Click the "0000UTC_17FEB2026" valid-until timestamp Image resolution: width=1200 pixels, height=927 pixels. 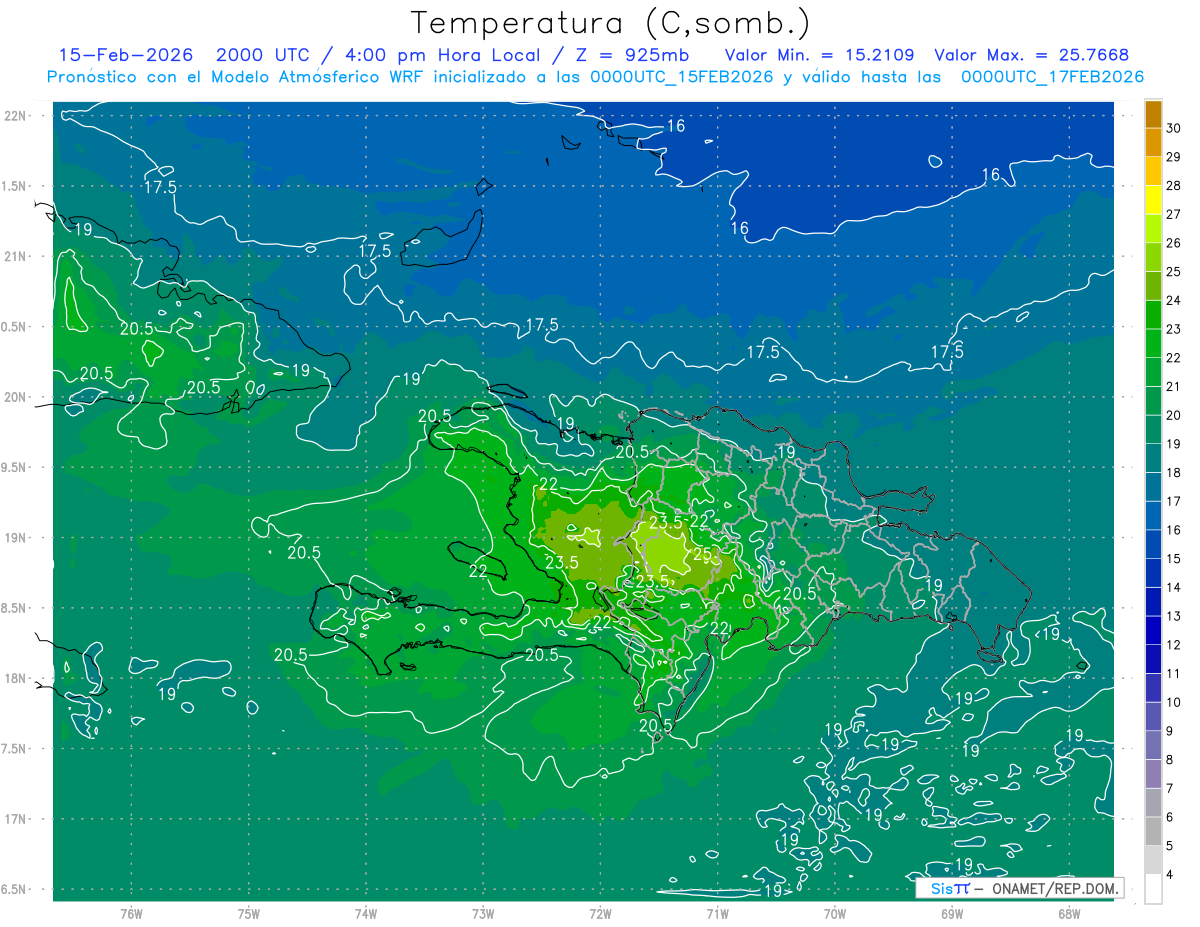point(1052,76)
